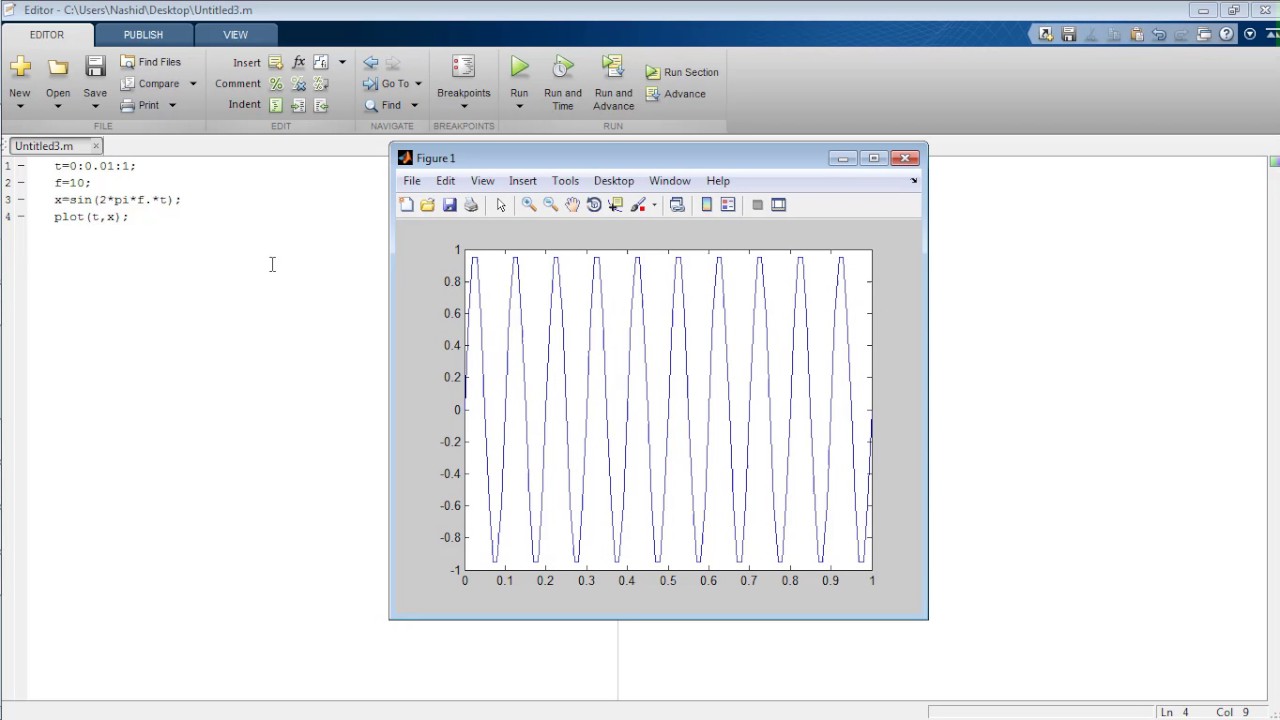Open the Desktop menu in Figure 1
The image size is (1280, 720).
pos(614,181)
